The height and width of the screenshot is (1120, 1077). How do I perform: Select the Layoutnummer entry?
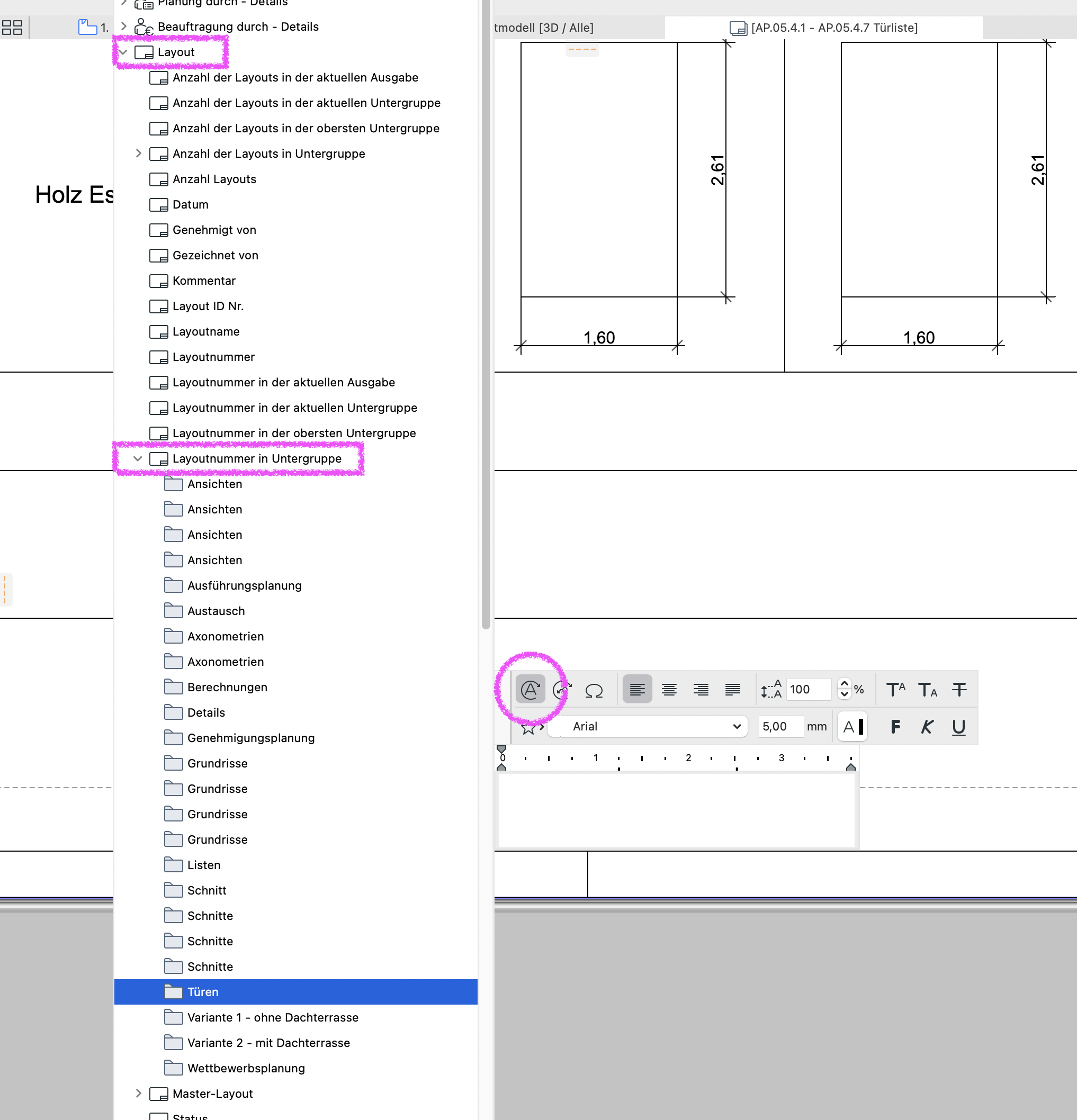coord(295,357)
